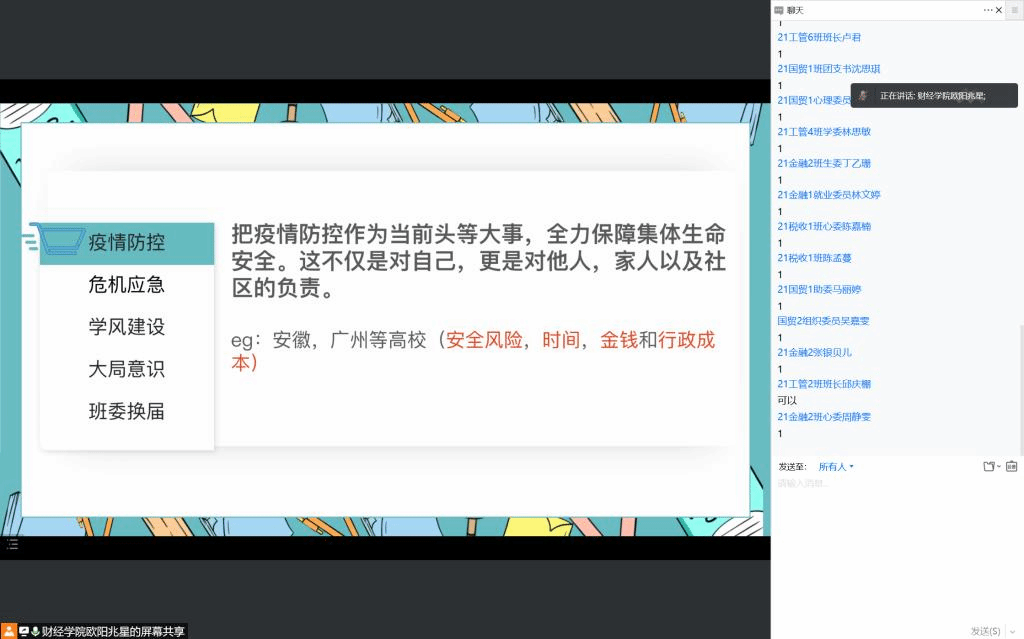
Task: Click the send file folder icon
Action: click(988, 466)
